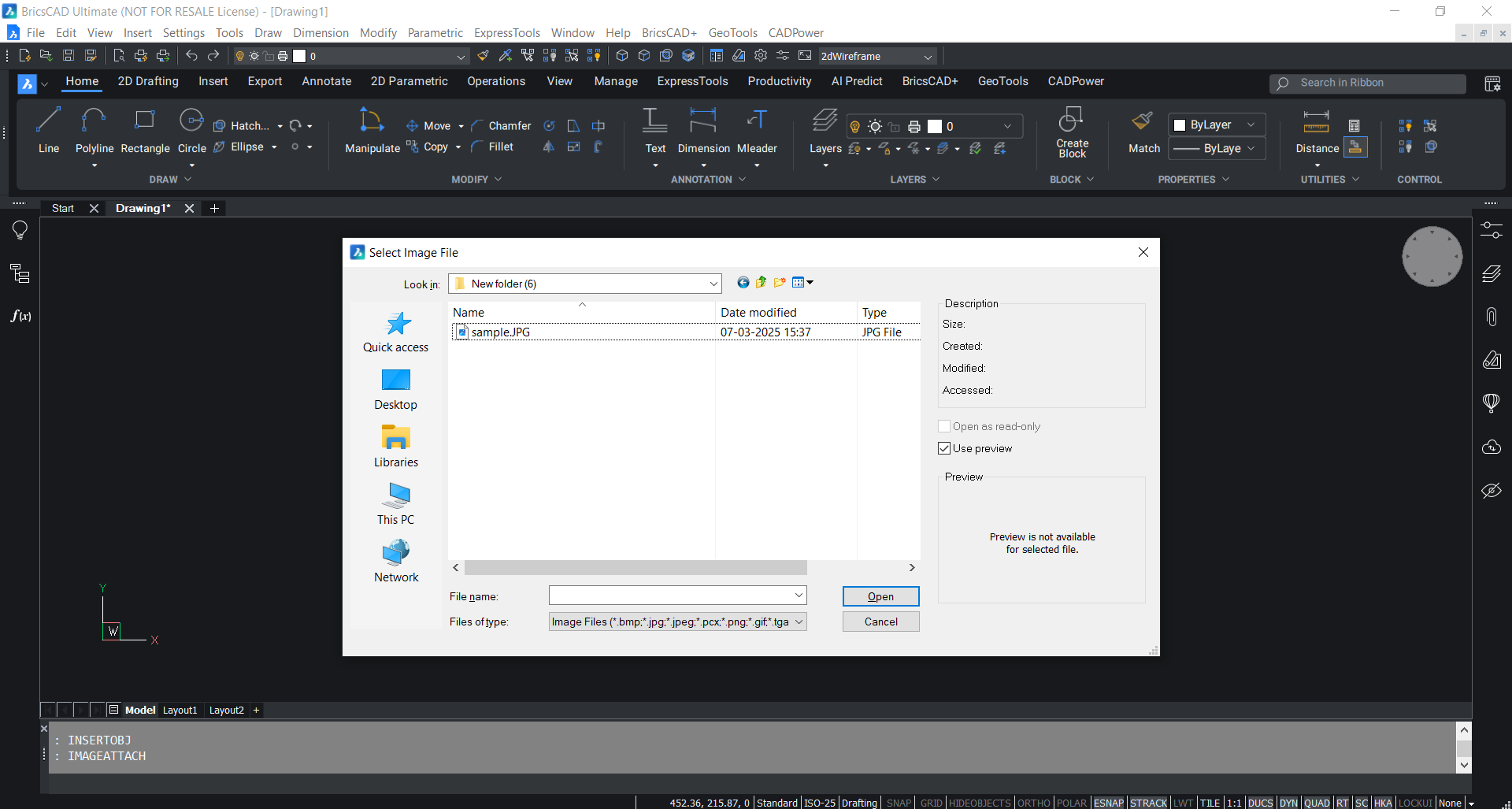
Task: Click the Cancel button
Action: pos(880,622)
